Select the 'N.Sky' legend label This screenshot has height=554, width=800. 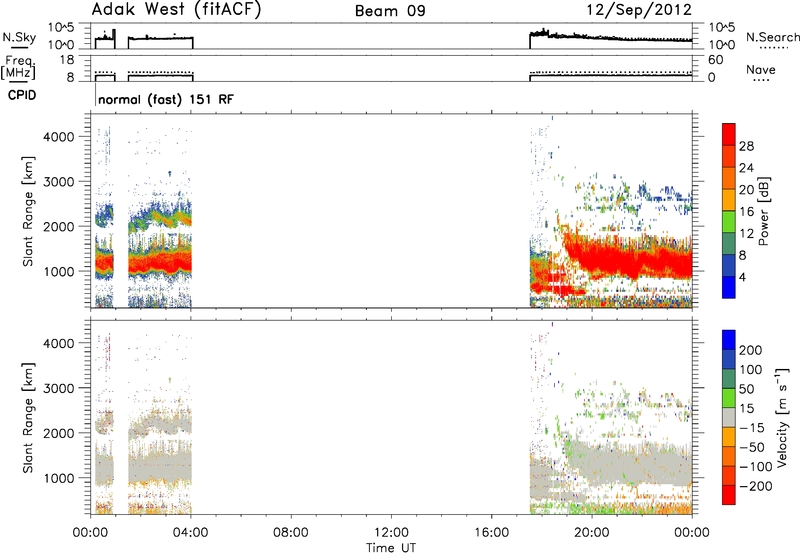[x=19, y=37]
